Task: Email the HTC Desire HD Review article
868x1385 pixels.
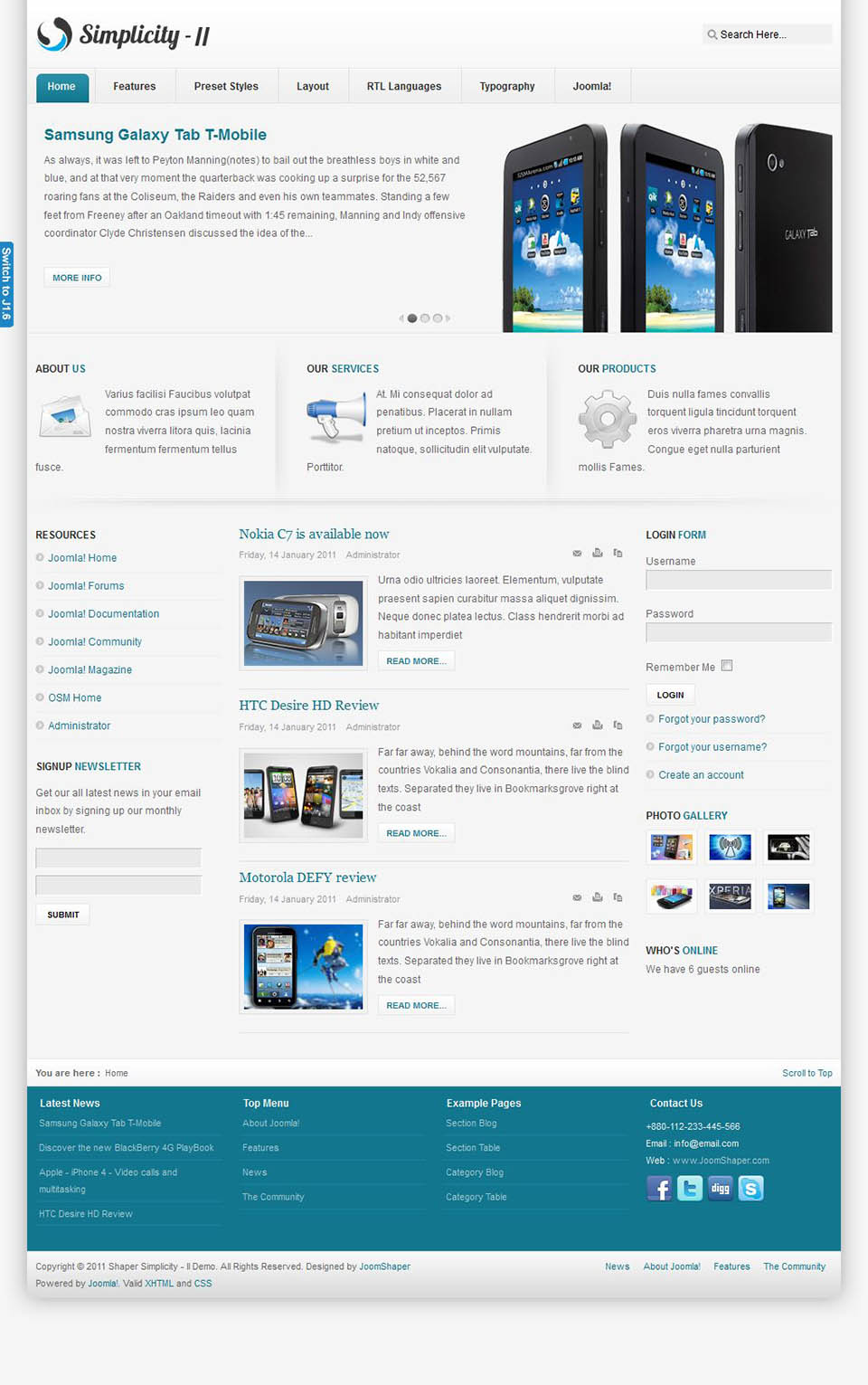Action: 577,725
